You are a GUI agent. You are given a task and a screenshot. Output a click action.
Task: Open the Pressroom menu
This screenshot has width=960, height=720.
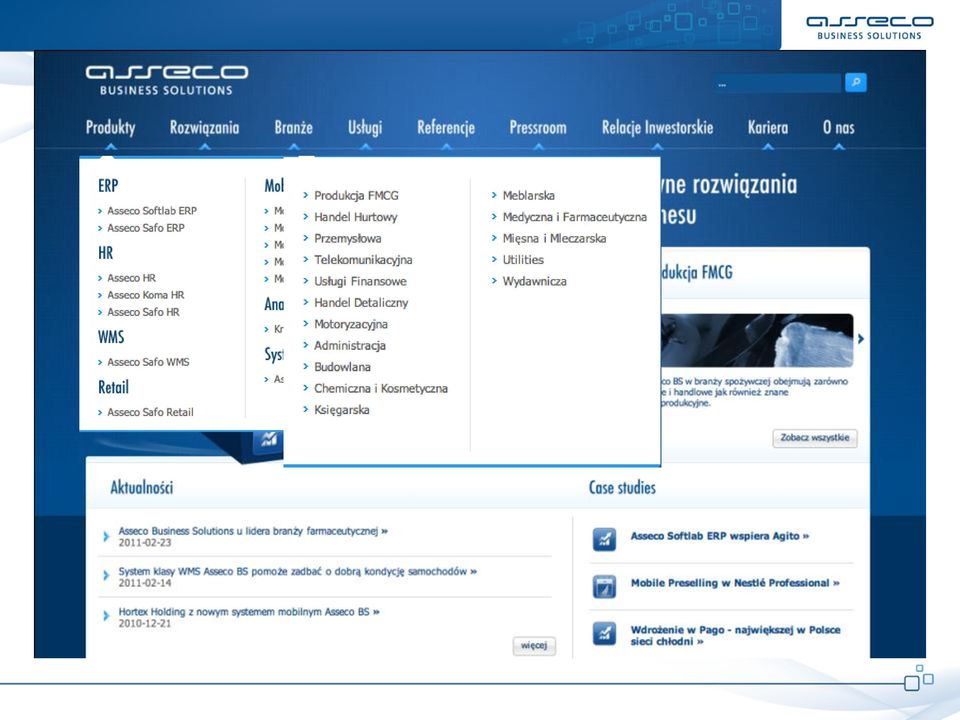538,127
